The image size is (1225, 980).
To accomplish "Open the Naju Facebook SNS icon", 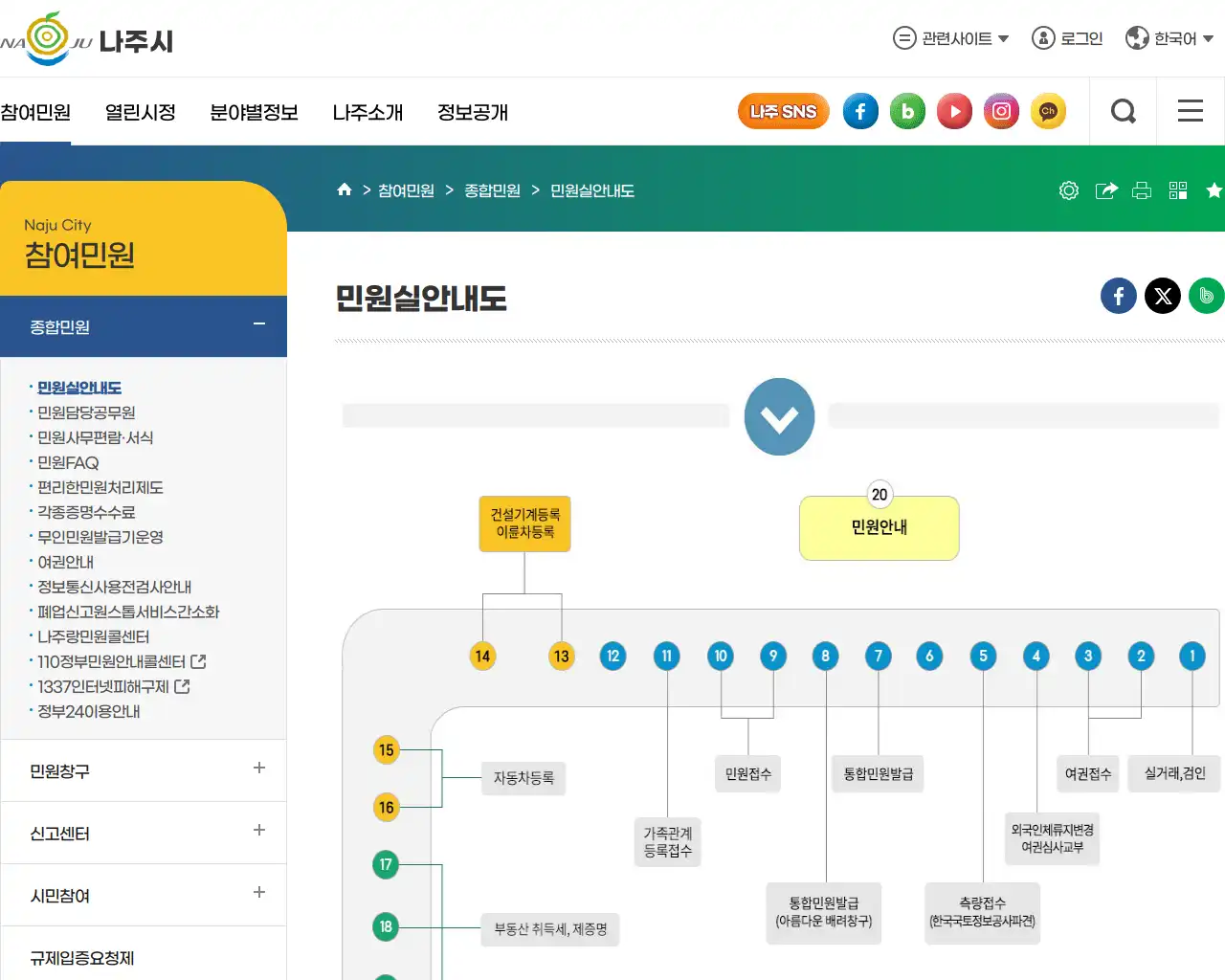I will click(860, 112).
